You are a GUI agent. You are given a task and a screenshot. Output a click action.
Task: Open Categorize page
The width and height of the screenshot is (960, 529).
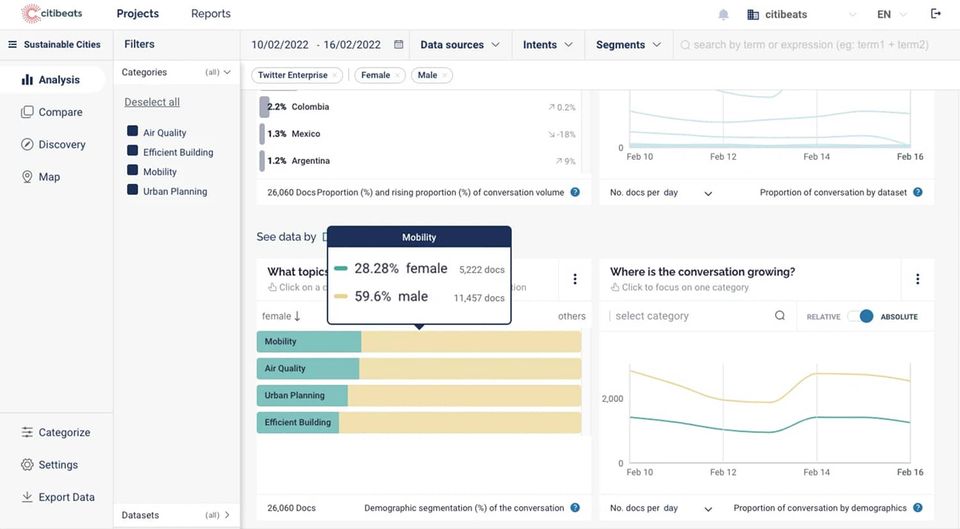click(56, 432)
